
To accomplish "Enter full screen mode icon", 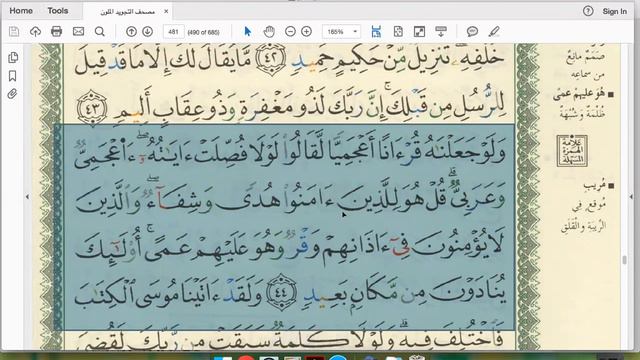I will pos(419,31).
